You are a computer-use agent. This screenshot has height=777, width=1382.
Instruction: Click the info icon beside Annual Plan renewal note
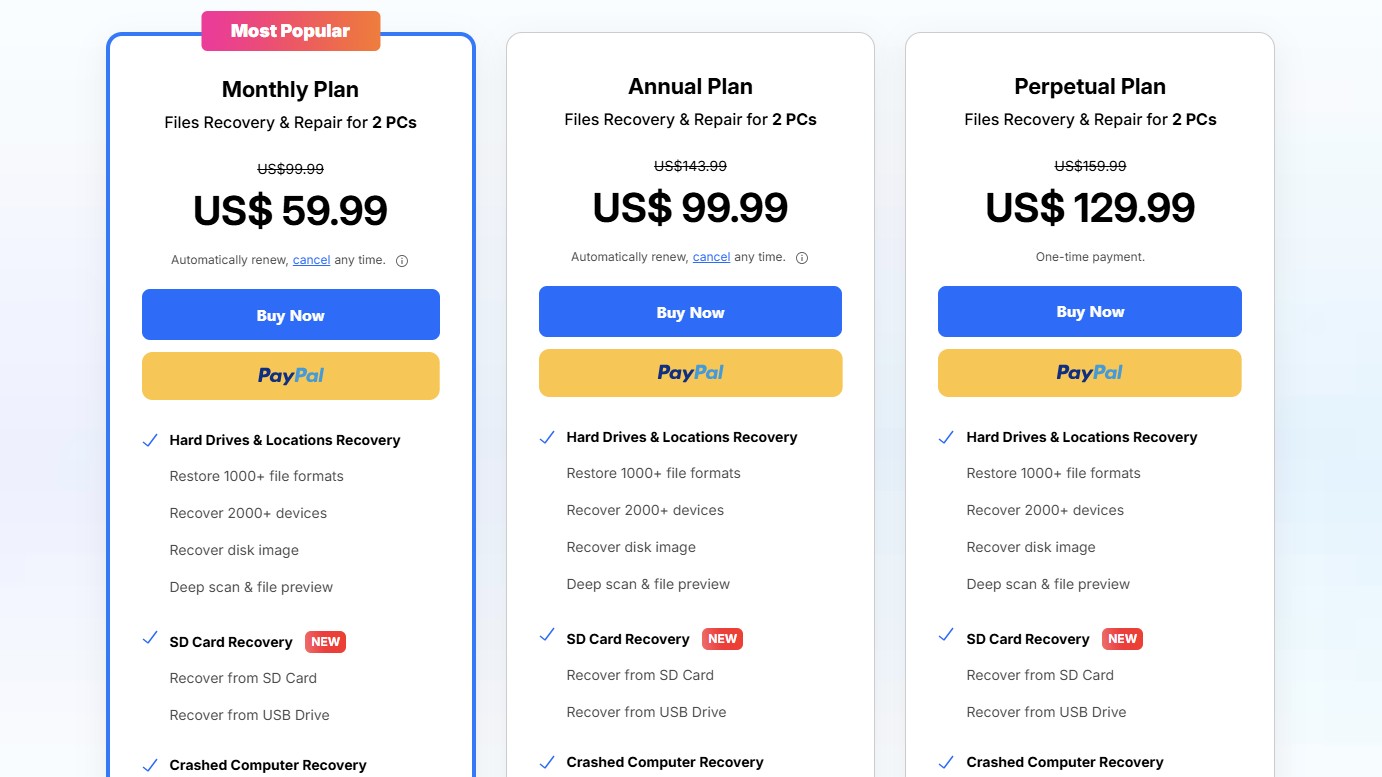[x=801, y=257]
